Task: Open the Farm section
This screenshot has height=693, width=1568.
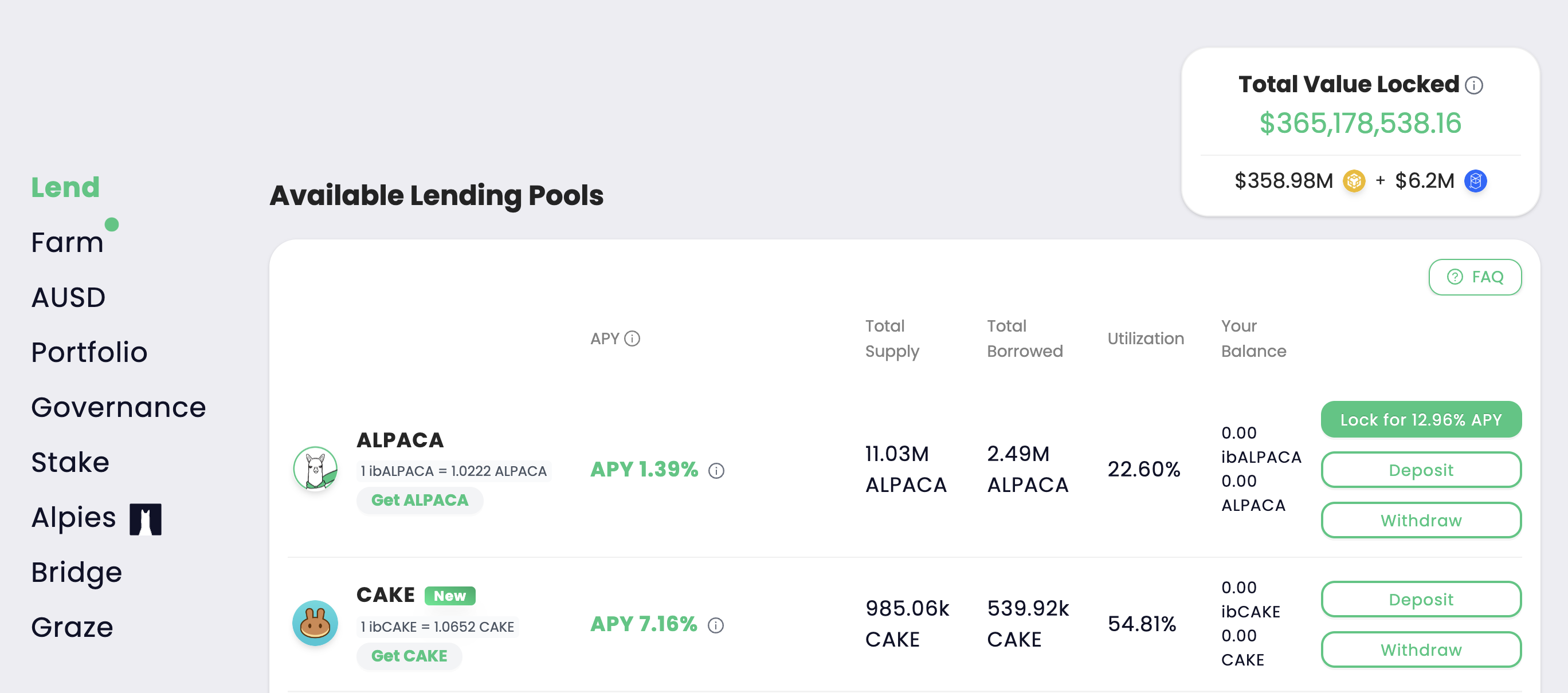Action: 67,242
